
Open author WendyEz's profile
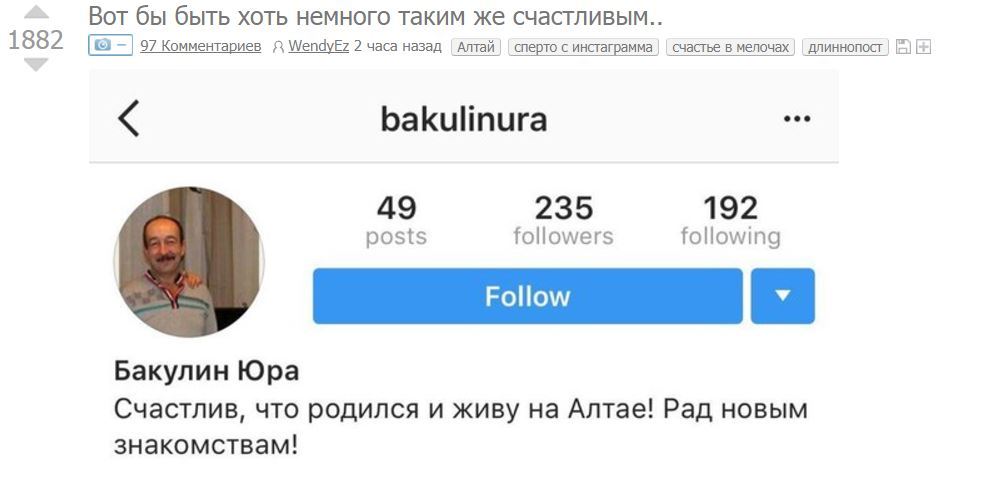(x=319, y=47)
